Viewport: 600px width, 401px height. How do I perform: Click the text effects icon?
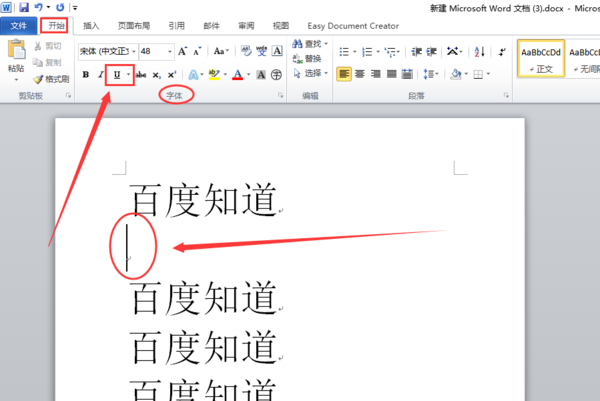(x=193, y=75)
